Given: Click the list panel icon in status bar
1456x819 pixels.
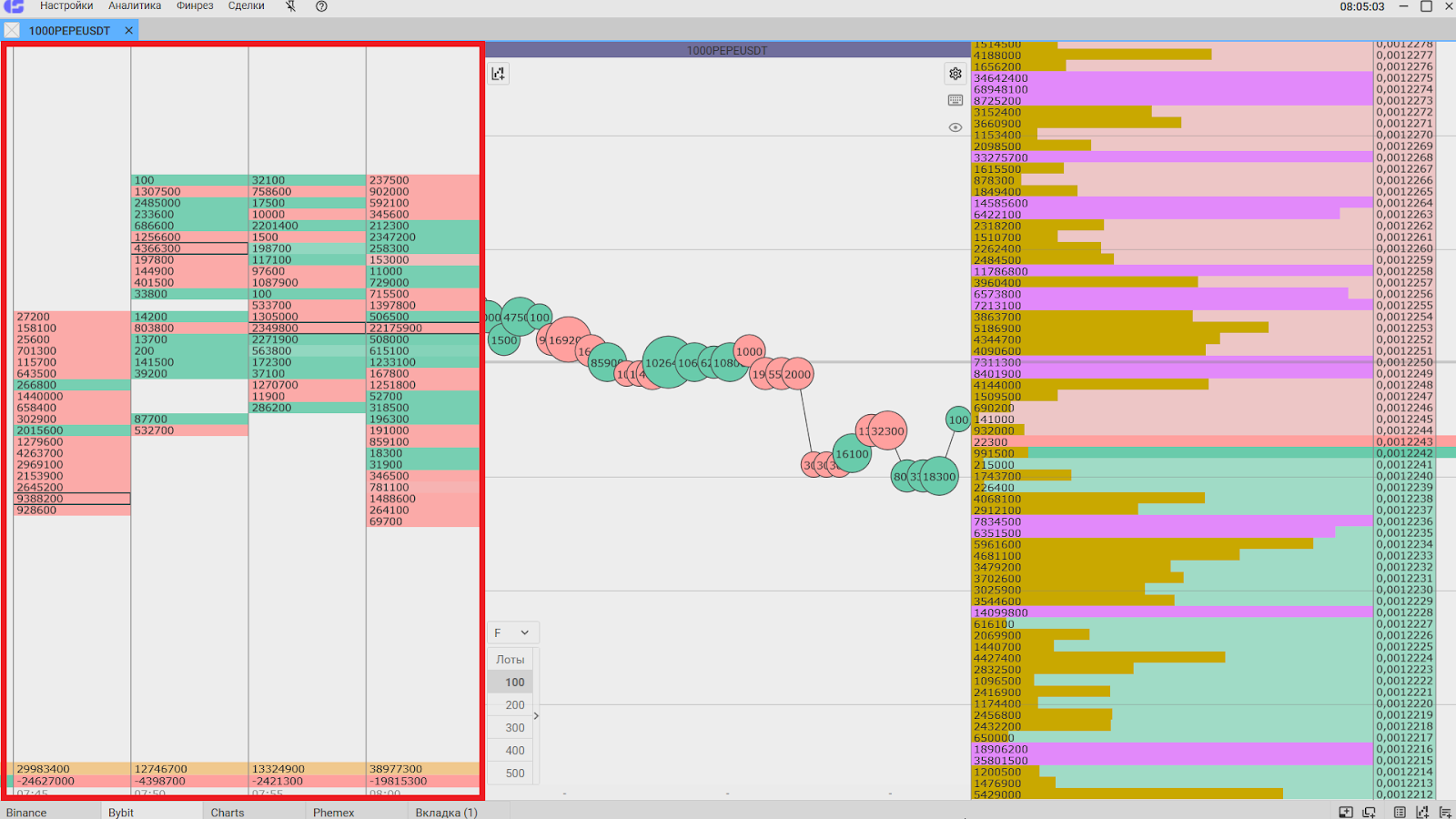Looking at the screenshot, I should (x=1400, y=812).
